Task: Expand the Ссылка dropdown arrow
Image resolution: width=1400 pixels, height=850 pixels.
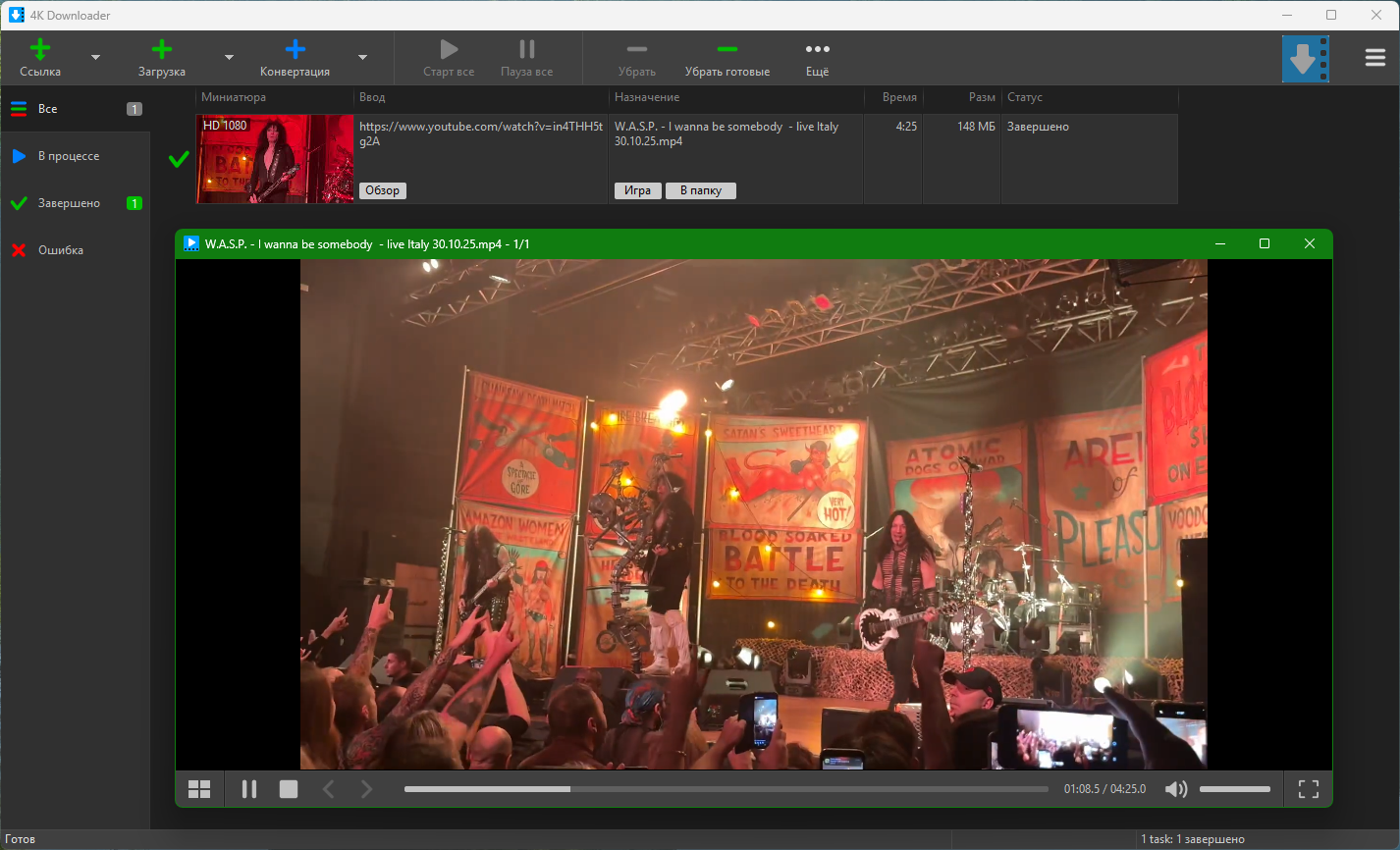Action: coord(95,58)
